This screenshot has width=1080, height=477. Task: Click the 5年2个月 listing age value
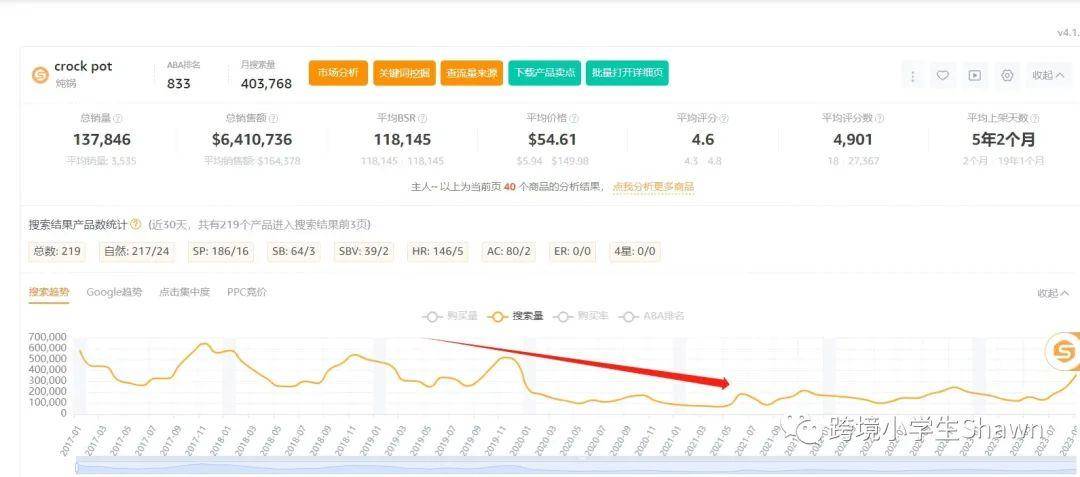coord(1003,140)
